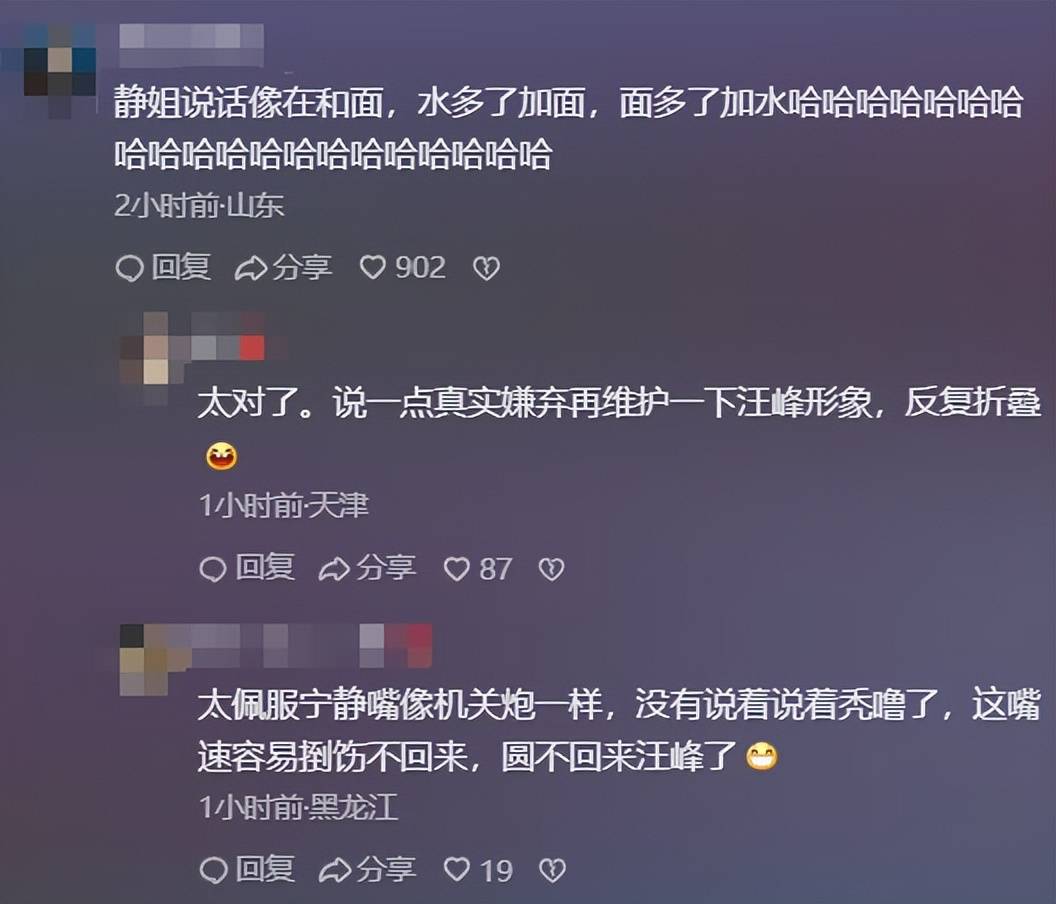Open blurred username of top commenter
Viewport: 1056px width, 904px height.
click(x=191, y=43)
